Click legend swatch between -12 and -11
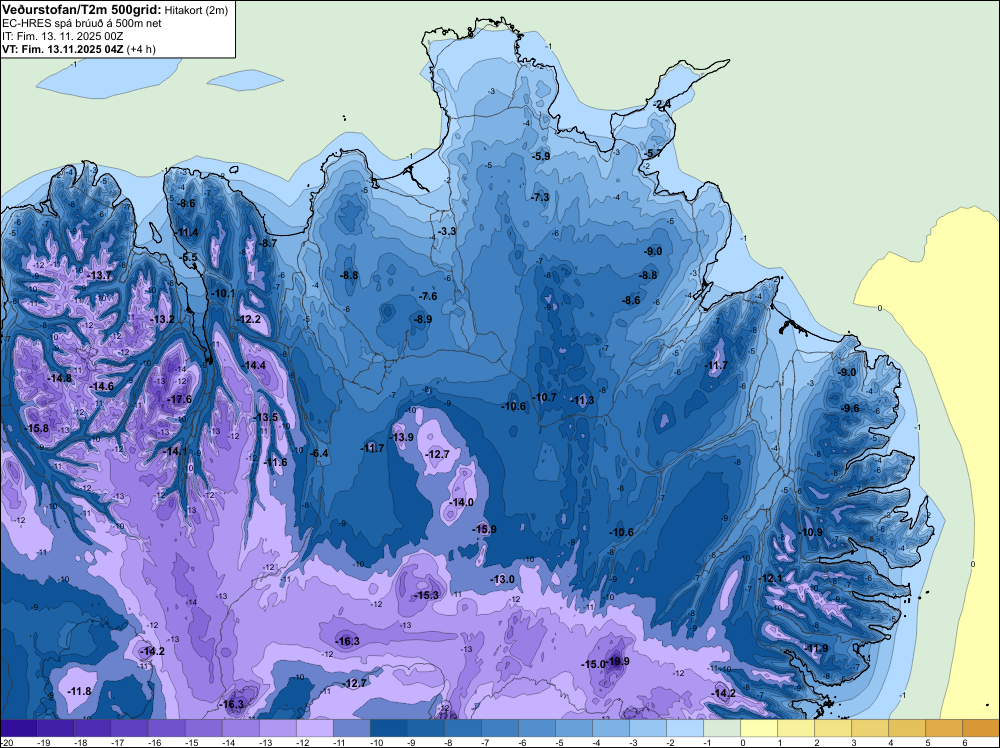This screenshot has height=748, width=1000. tap(314, 729)
